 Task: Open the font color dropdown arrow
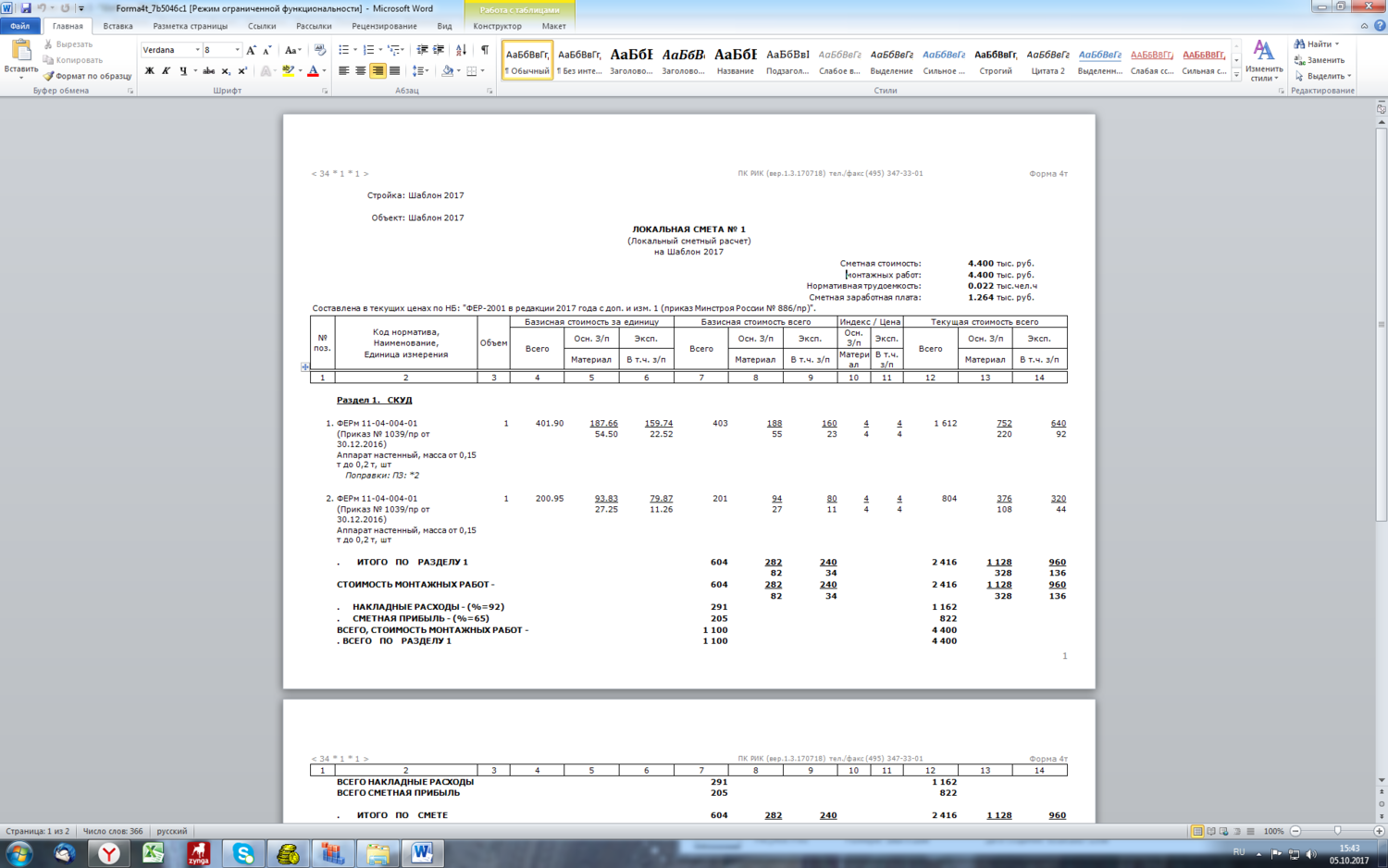325,71
